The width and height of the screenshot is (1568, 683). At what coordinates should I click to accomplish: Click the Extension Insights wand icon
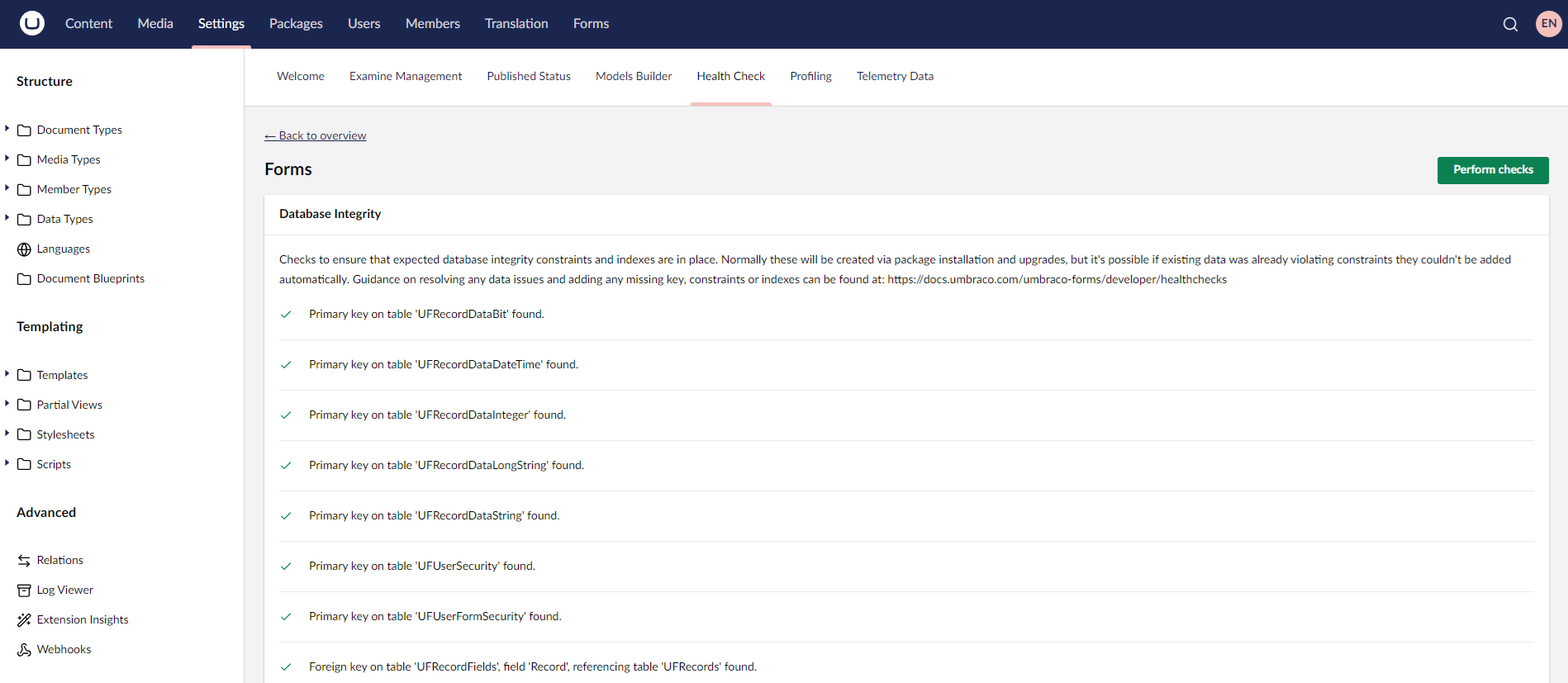click(x=24, y=620)
